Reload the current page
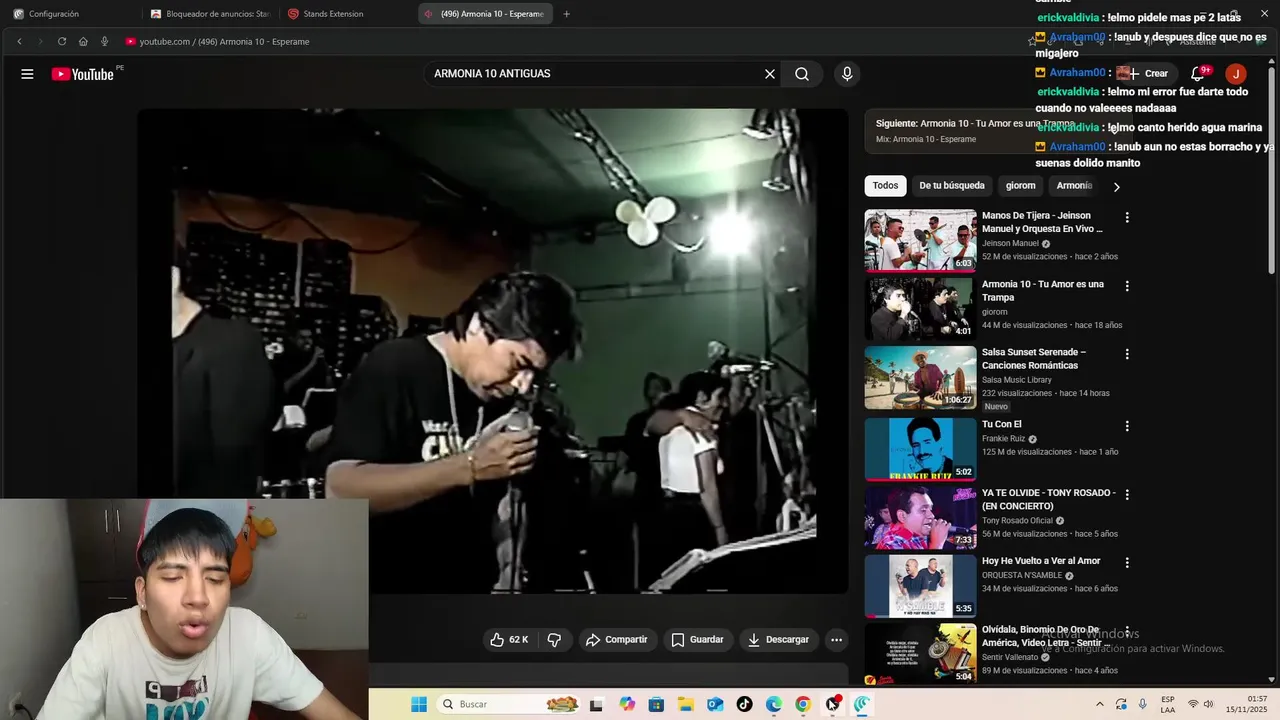 click(62, 41)
